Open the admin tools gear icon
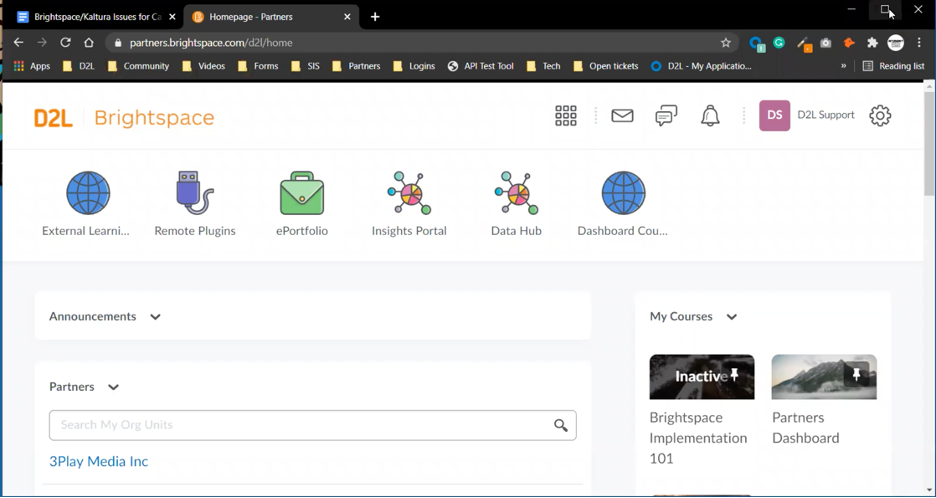The width and height of the screenshot is (936, 498). tap(880, 115)
